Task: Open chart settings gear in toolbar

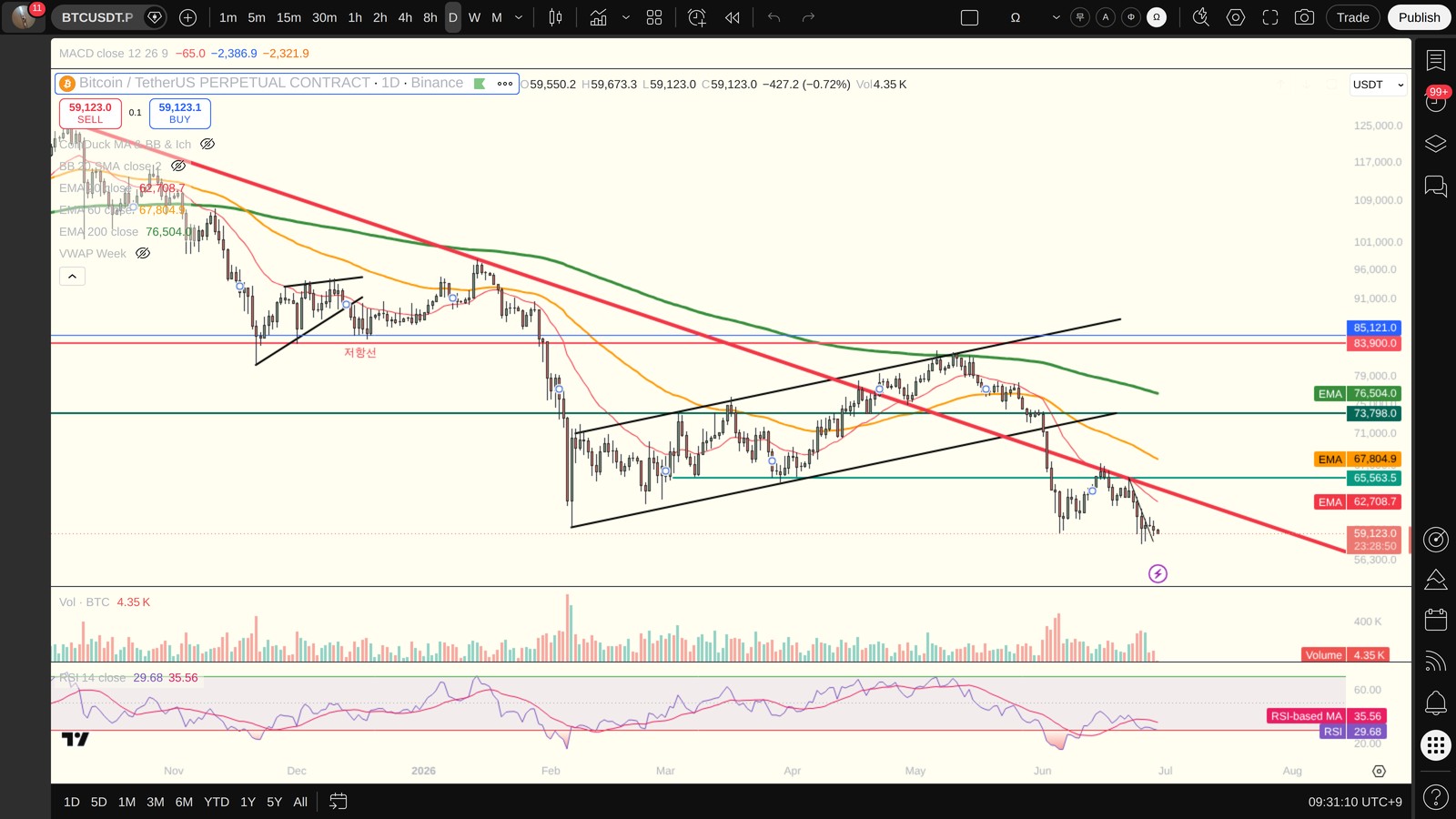Action: (x=1235, y=17)
